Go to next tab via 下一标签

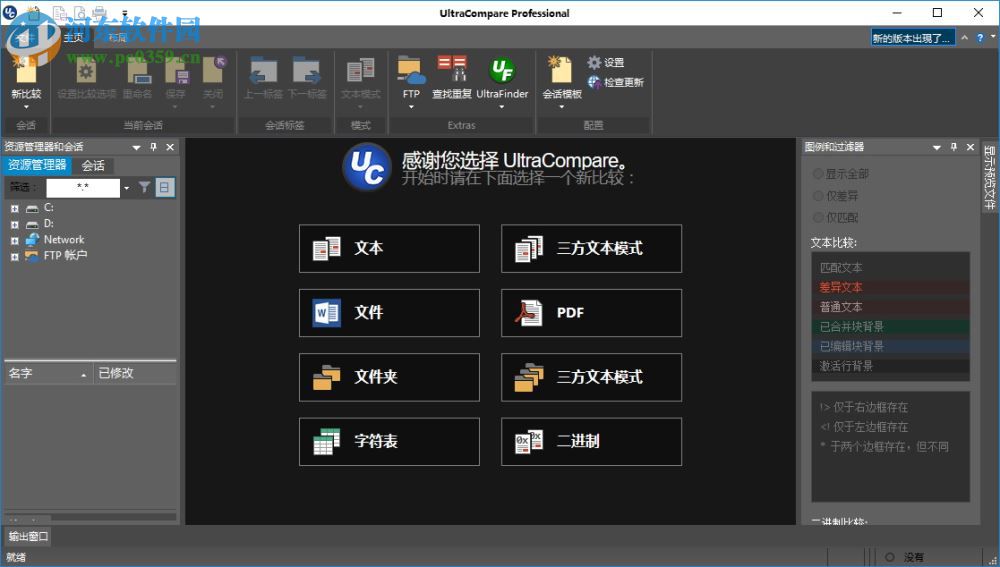307,71
